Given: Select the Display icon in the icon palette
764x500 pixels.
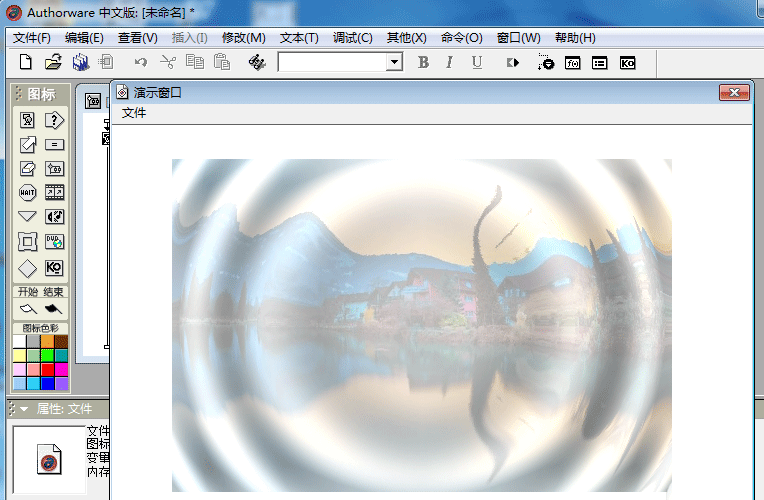Looking at the screenshot, I should click(x=28, y=120).
